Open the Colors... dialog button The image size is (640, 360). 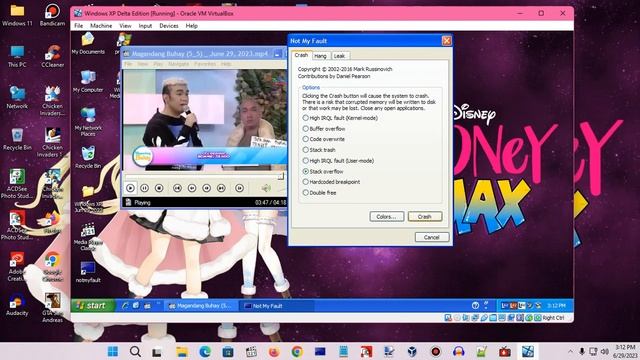pos(387,216)
